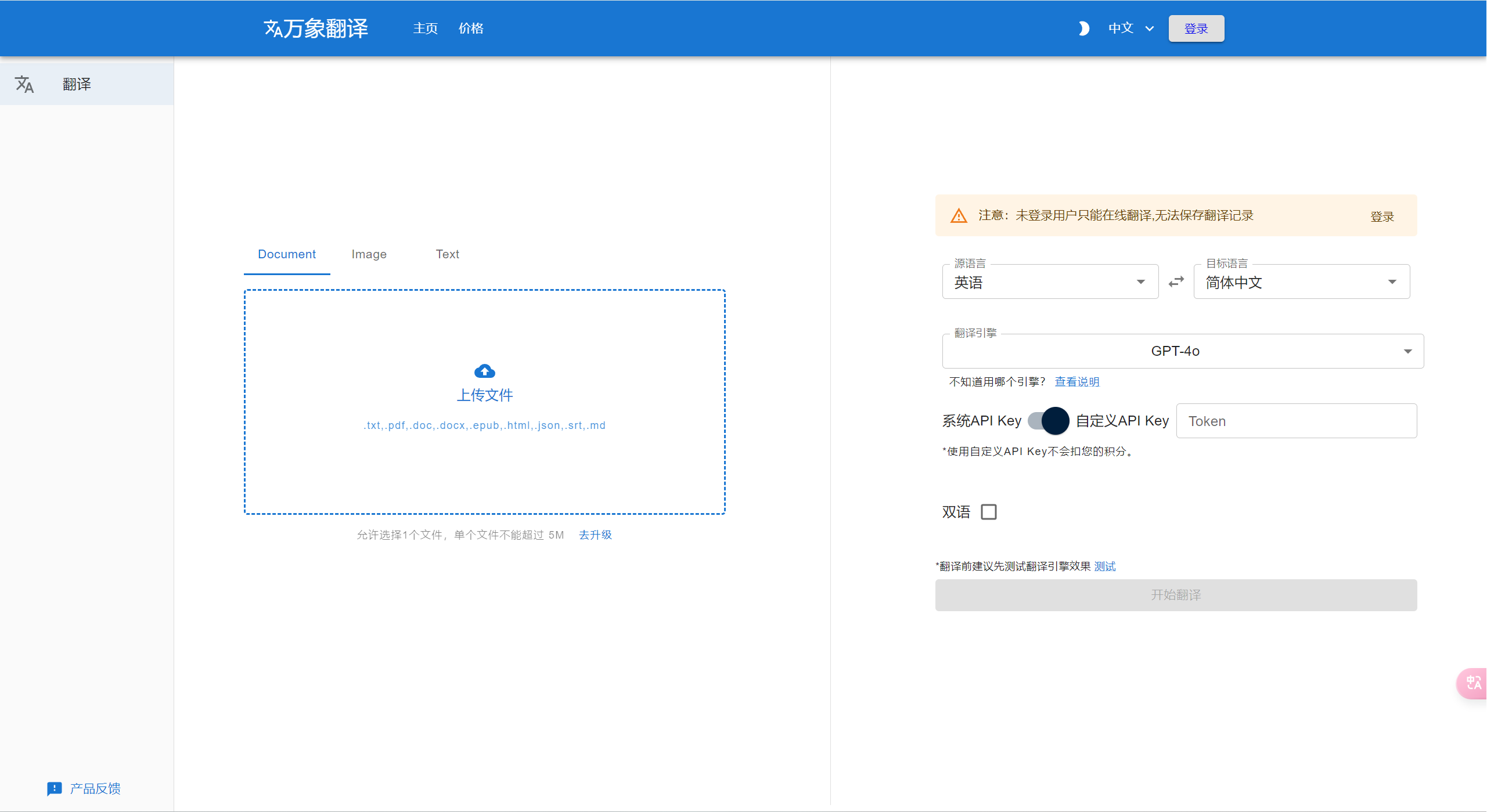Swap source and target languages icon
1487x812 pixels.
1176,282
